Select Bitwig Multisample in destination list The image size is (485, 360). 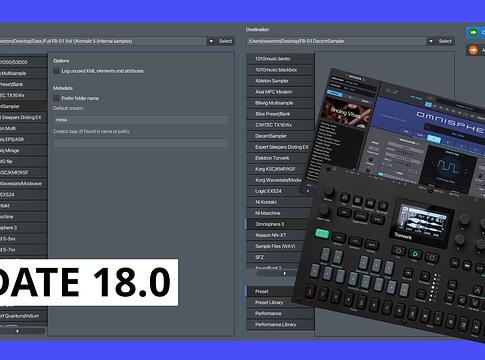coord(280,103)
